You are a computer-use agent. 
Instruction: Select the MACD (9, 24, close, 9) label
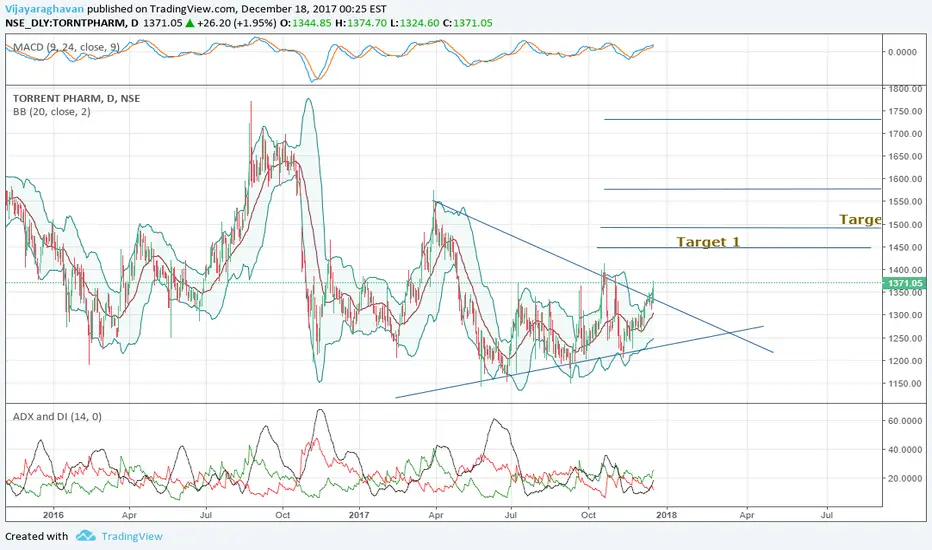[x=67, y=47]
